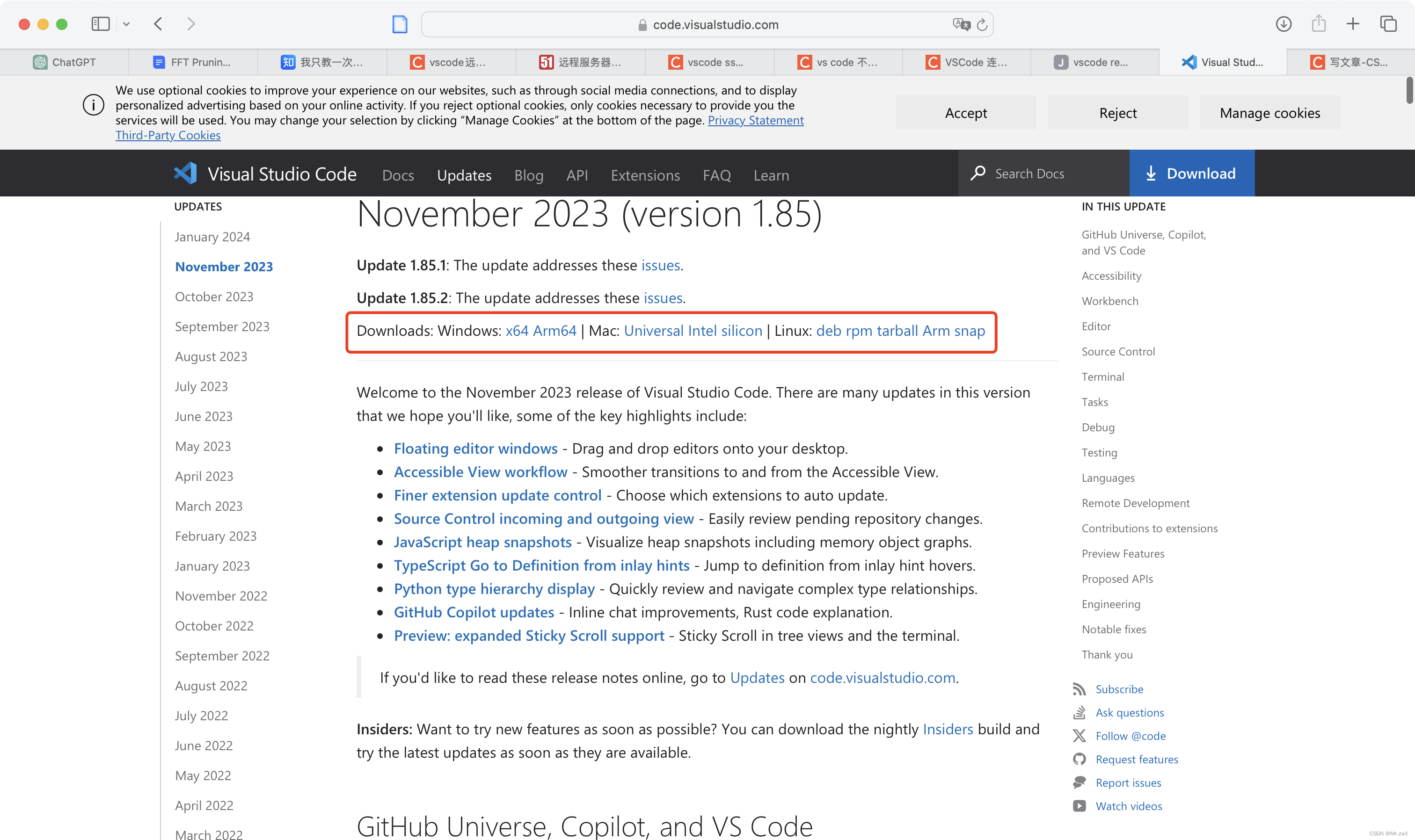This screenshot has height=840, width=1415.
Task: Select October 2023 in updates list
Action: 214,297
